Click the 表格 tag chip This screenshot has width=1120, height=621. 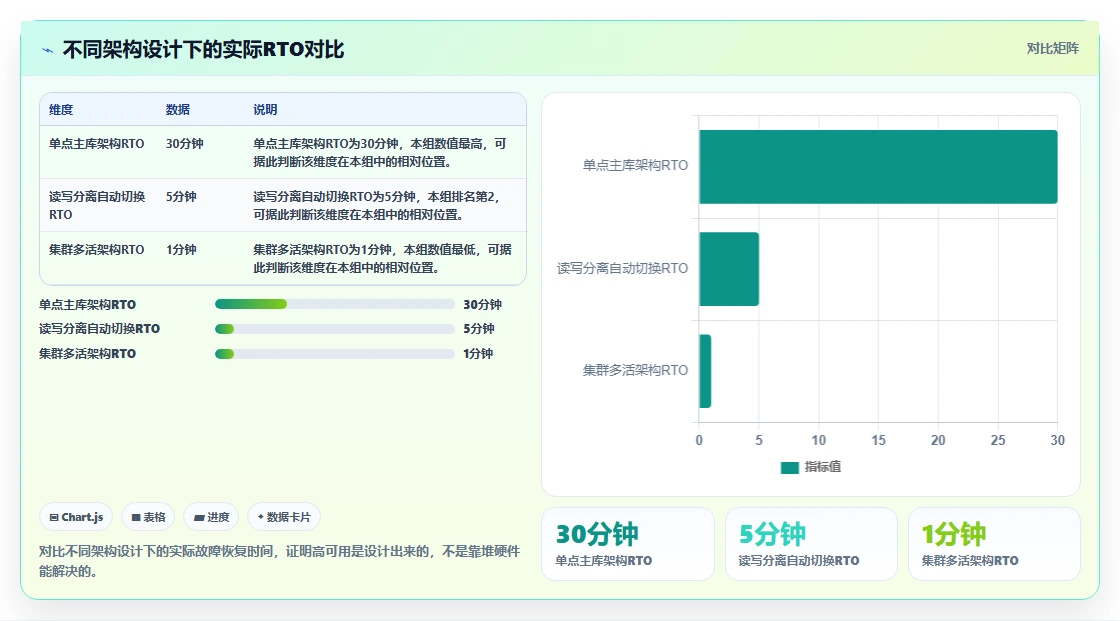coord(149,517)
